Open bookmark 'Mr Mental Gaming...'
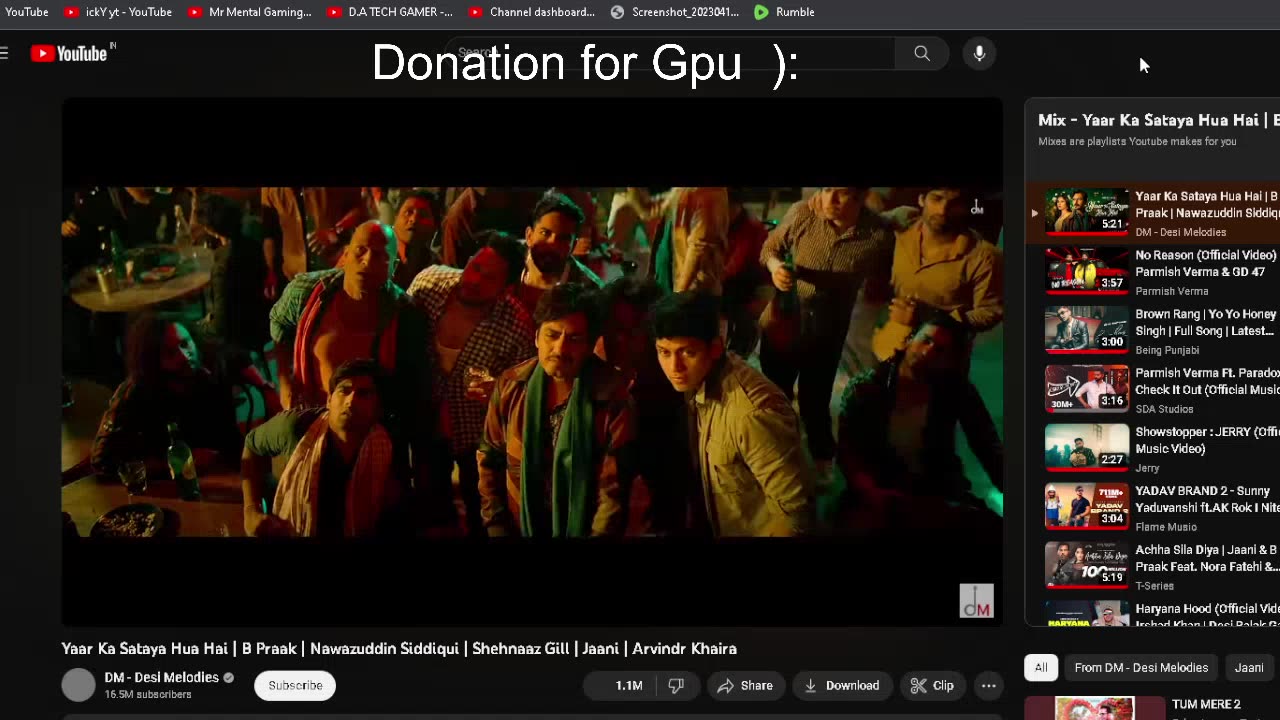 coord(250,12)
